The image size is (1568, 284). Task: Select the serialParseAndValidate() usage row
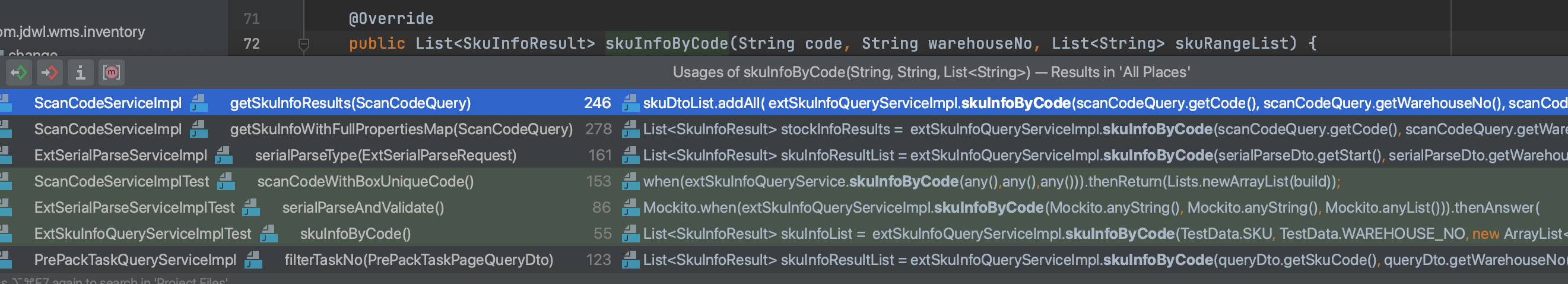click(x=363, y=208)
